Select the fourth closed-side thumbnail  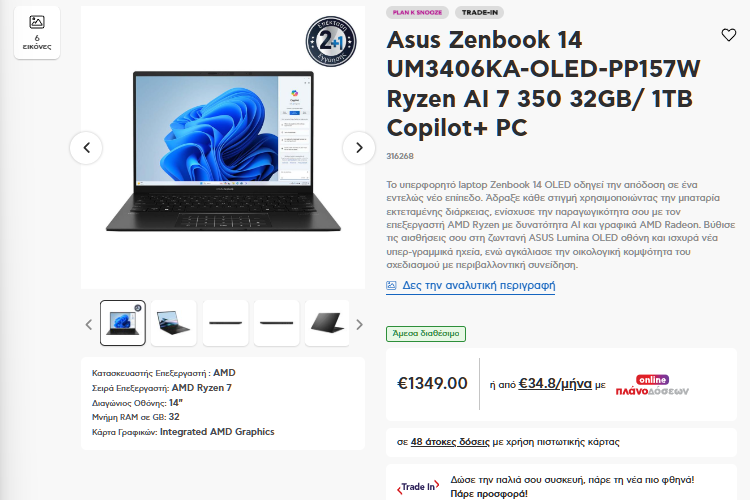pyautogui.click(x=276, y=323)
